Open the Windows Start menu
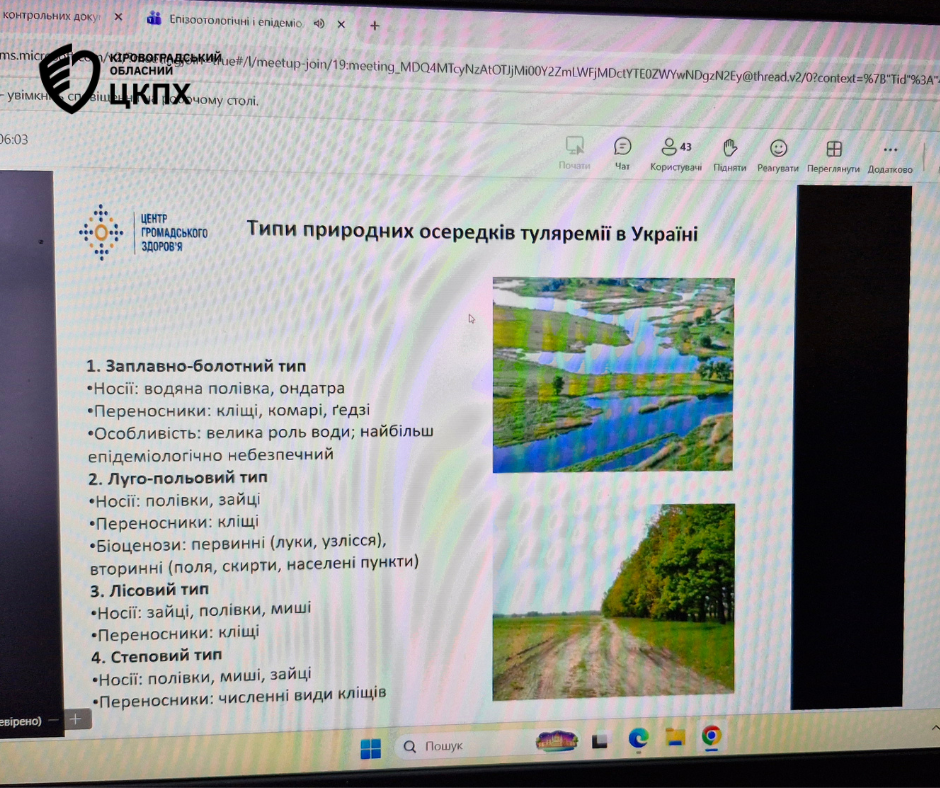 (370, 748)
